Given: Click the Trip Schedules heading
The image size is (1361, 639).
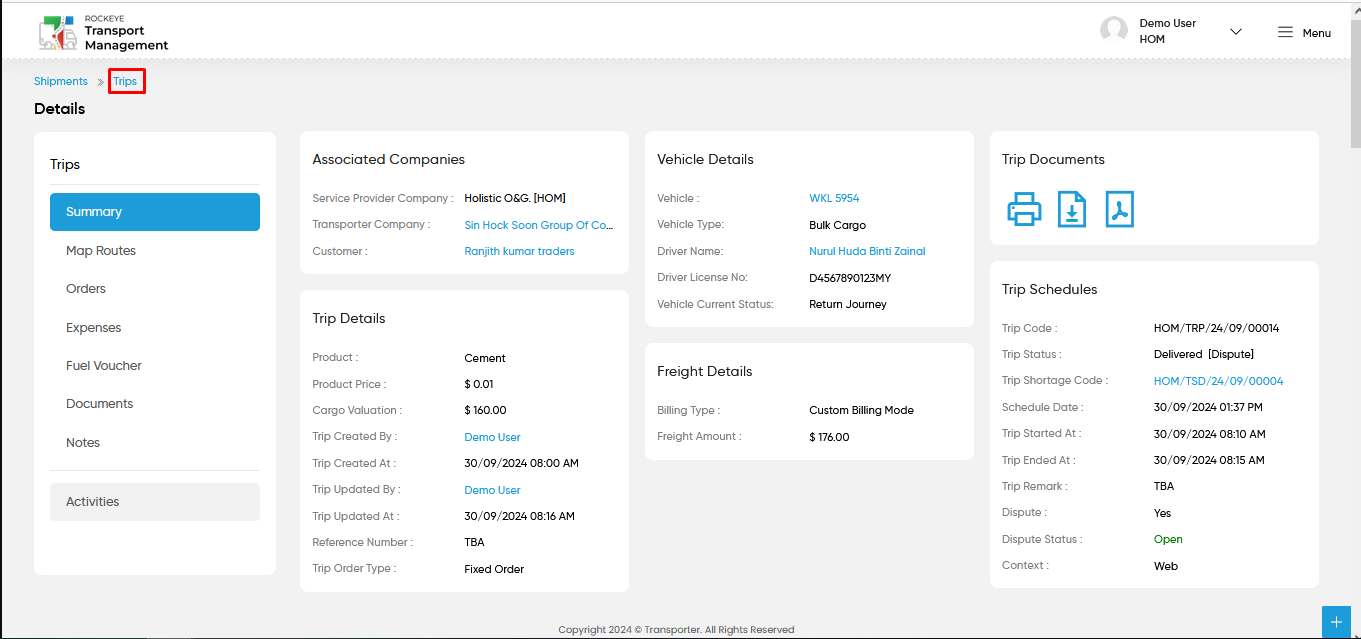Looking at the screenshot, I should [x=1050, y=289].
